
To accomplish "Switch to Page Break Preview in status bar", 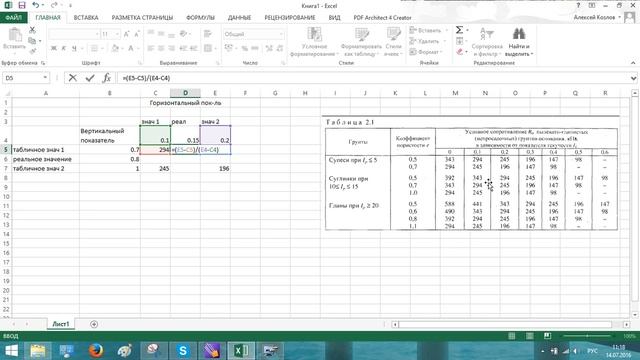I will (x=547, y=336).
